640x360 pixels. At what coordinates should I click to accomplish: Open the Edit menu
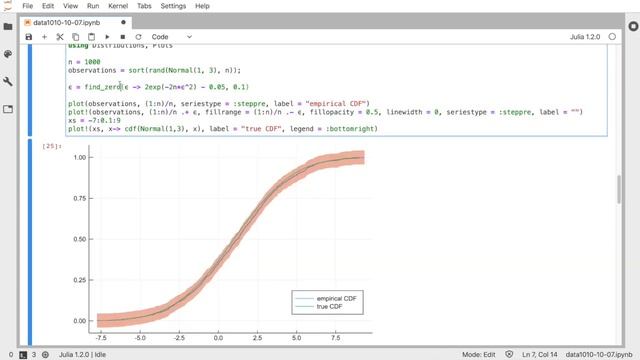click(48, 6)
